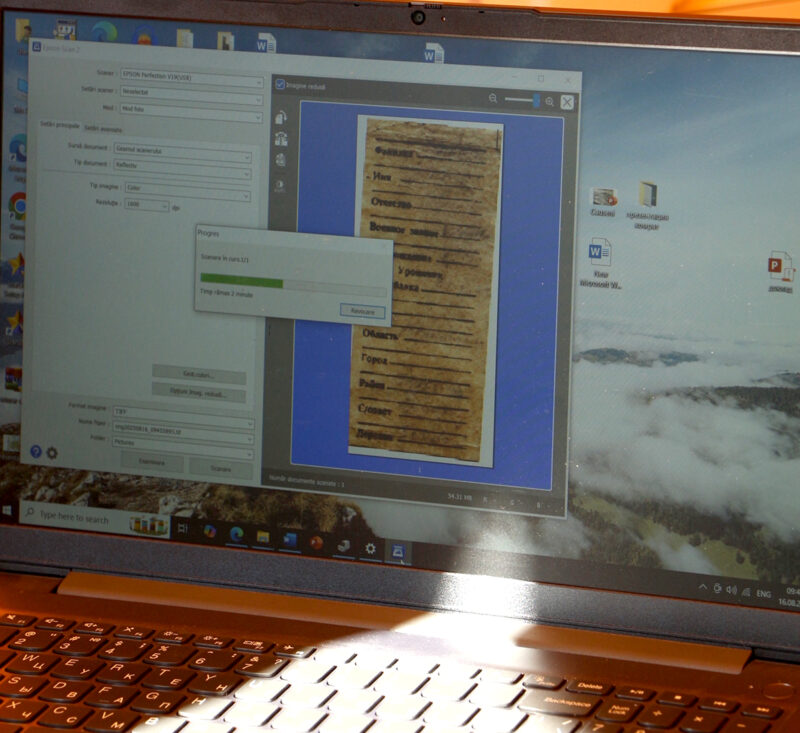The width and height of the screenshot is (800, 733).
Task: Click the Revocare cancel button
Action: click(362, 311)
